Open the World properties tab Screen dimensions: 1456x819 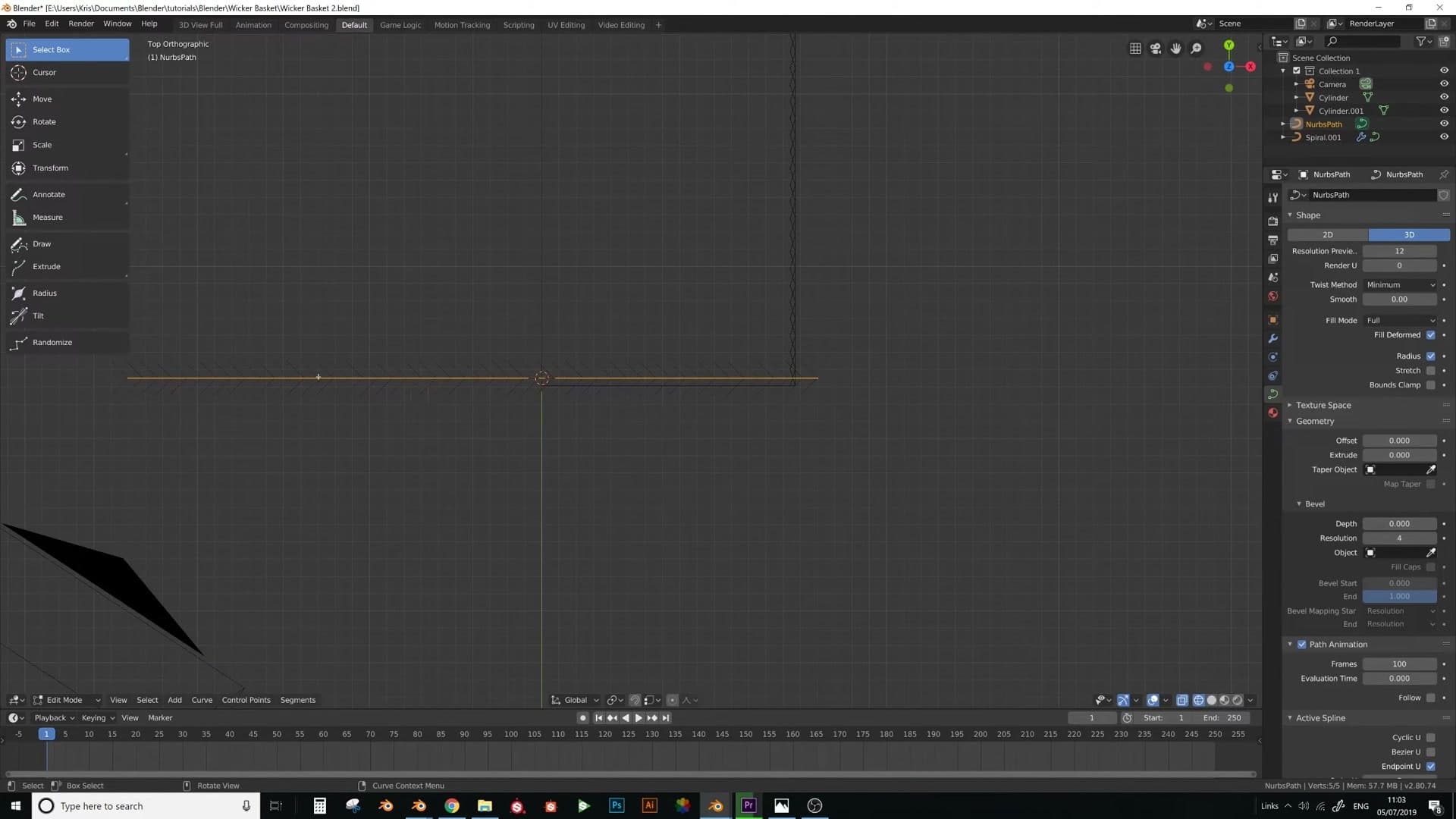(1273, 297)
